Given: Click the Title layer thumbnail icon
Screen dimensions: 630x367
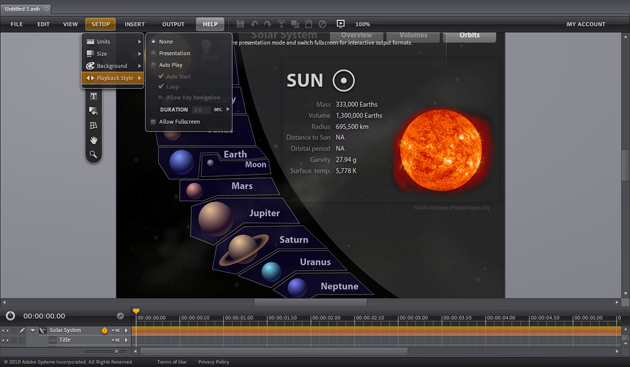Looking at the screenshot, I should pyautogui.click(x=53, y=340).
